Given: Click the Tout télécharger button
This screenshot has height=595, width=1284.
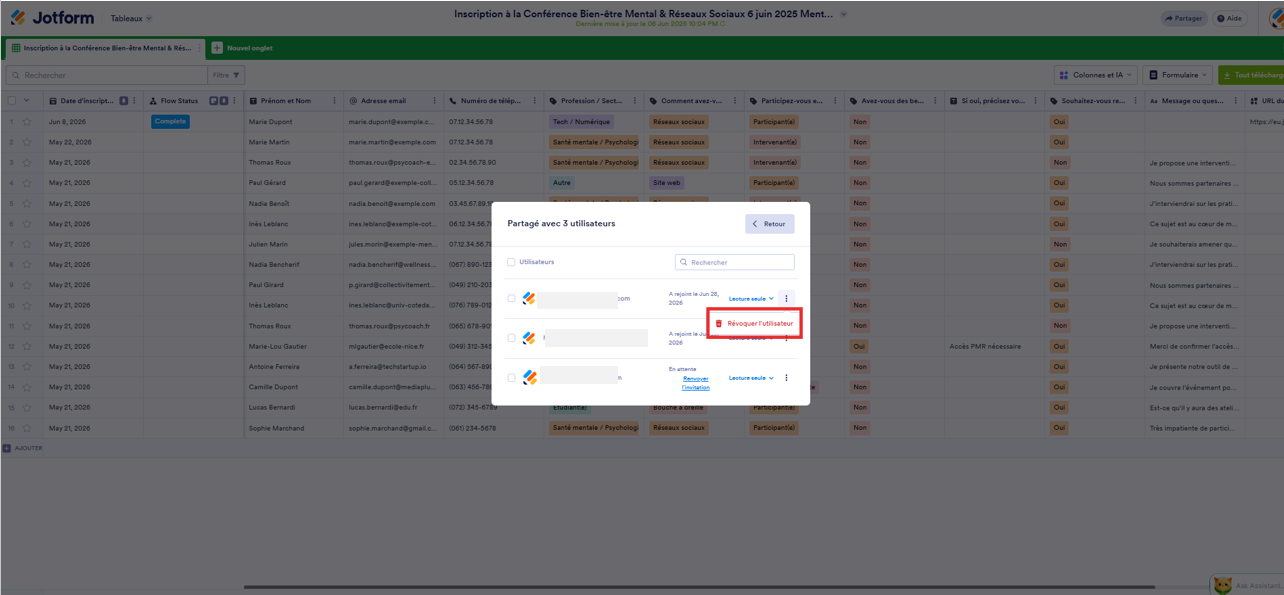Looking at the screenshot, I should 1251,75.
